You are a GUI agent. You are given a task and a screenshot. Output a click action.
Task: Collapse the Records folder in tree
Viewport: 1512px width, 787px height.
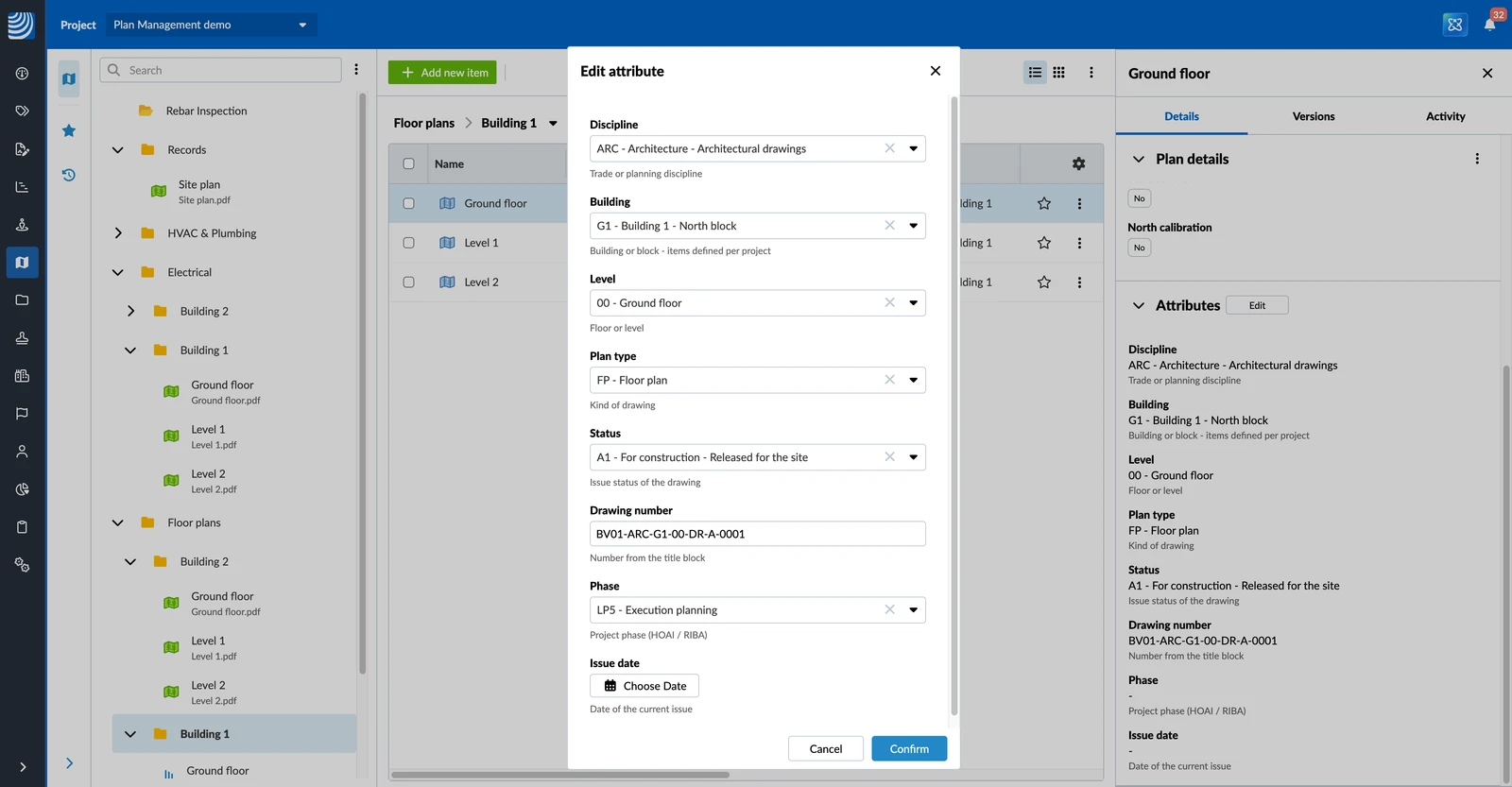(x=118, y=150)
